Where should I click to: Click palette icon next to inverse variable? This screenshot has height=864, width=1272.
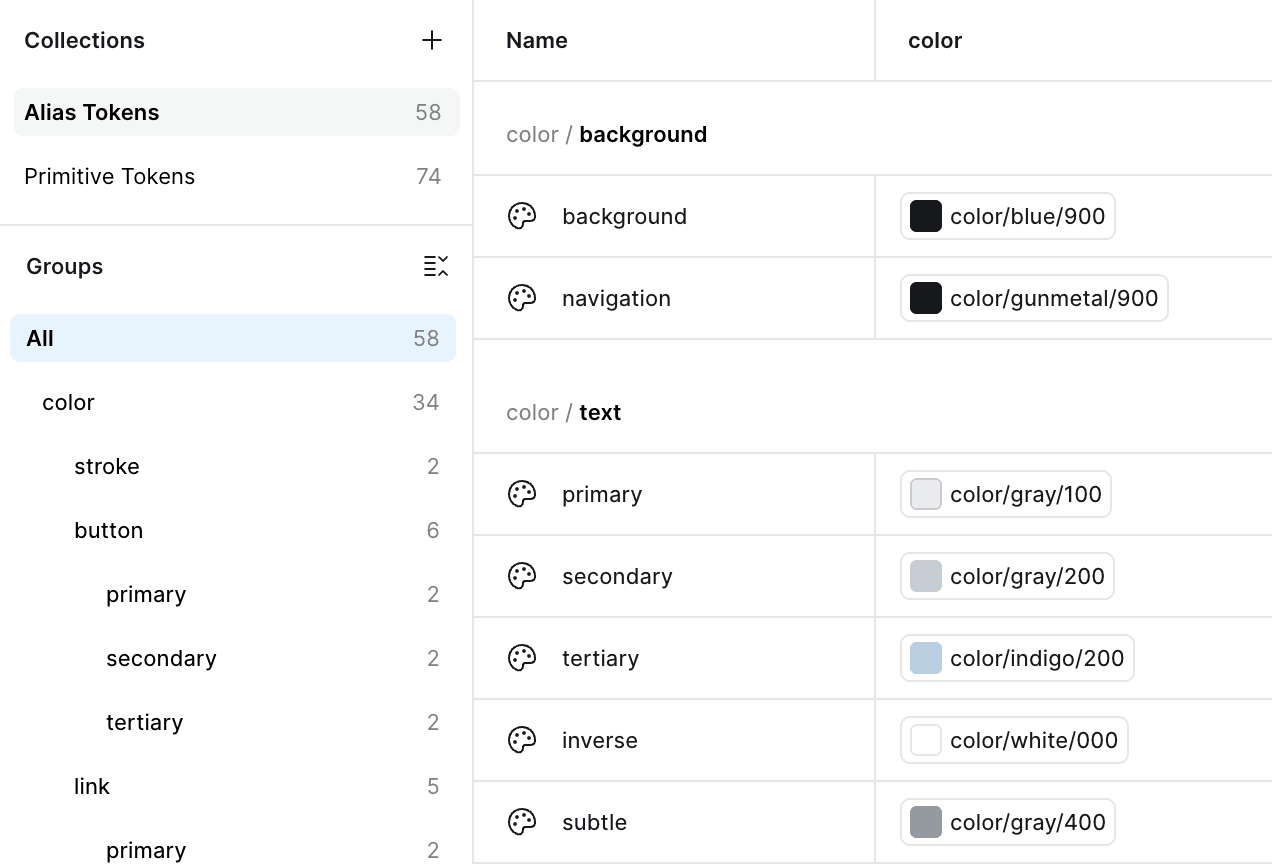pos(522,740)
